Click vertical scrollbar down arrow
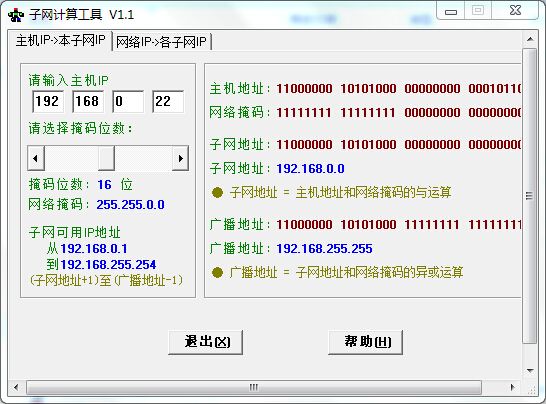 (x=530, y=370)
